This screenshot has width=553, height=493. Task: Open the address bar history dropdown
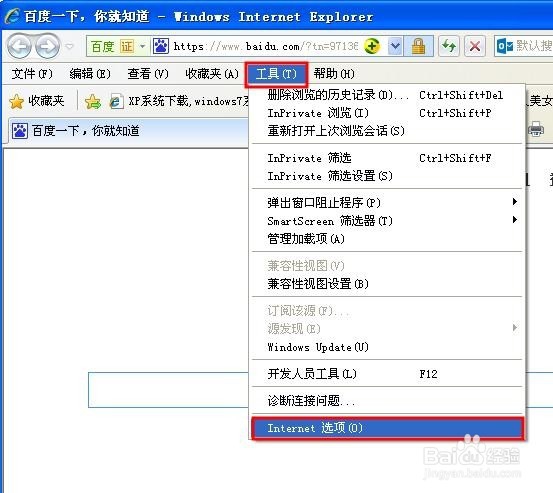coord(396,46)
